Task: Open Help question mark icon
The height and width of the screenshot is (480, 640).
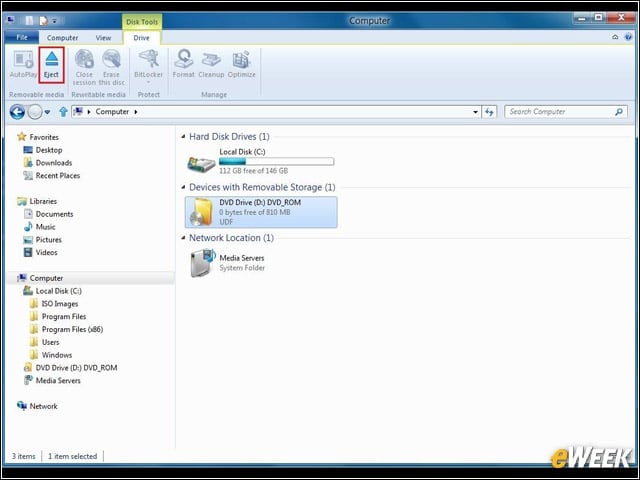Action: click(x=628, y=37)
